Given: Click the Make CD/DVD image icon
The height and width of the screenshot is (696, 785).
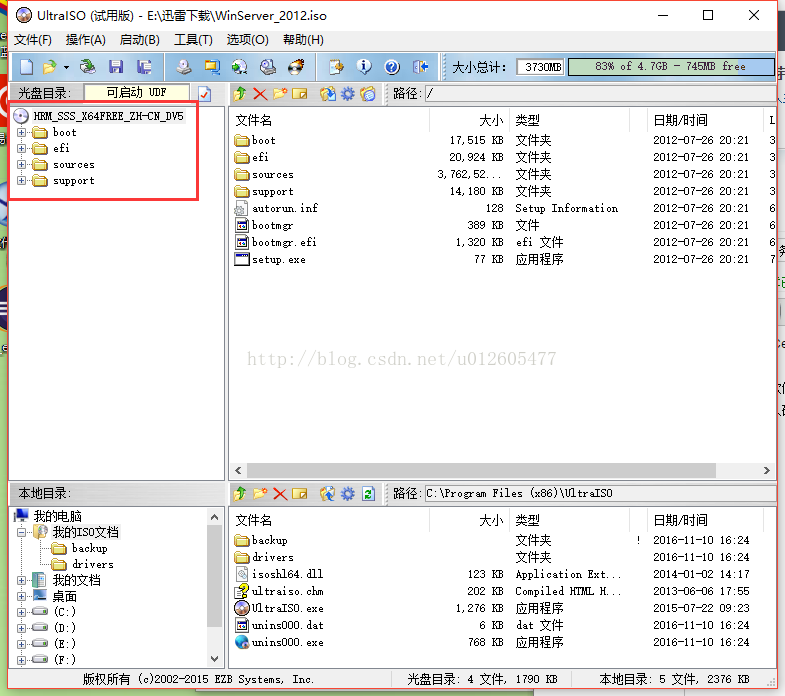Looking at the screenshot, I should tap(184, 67).
